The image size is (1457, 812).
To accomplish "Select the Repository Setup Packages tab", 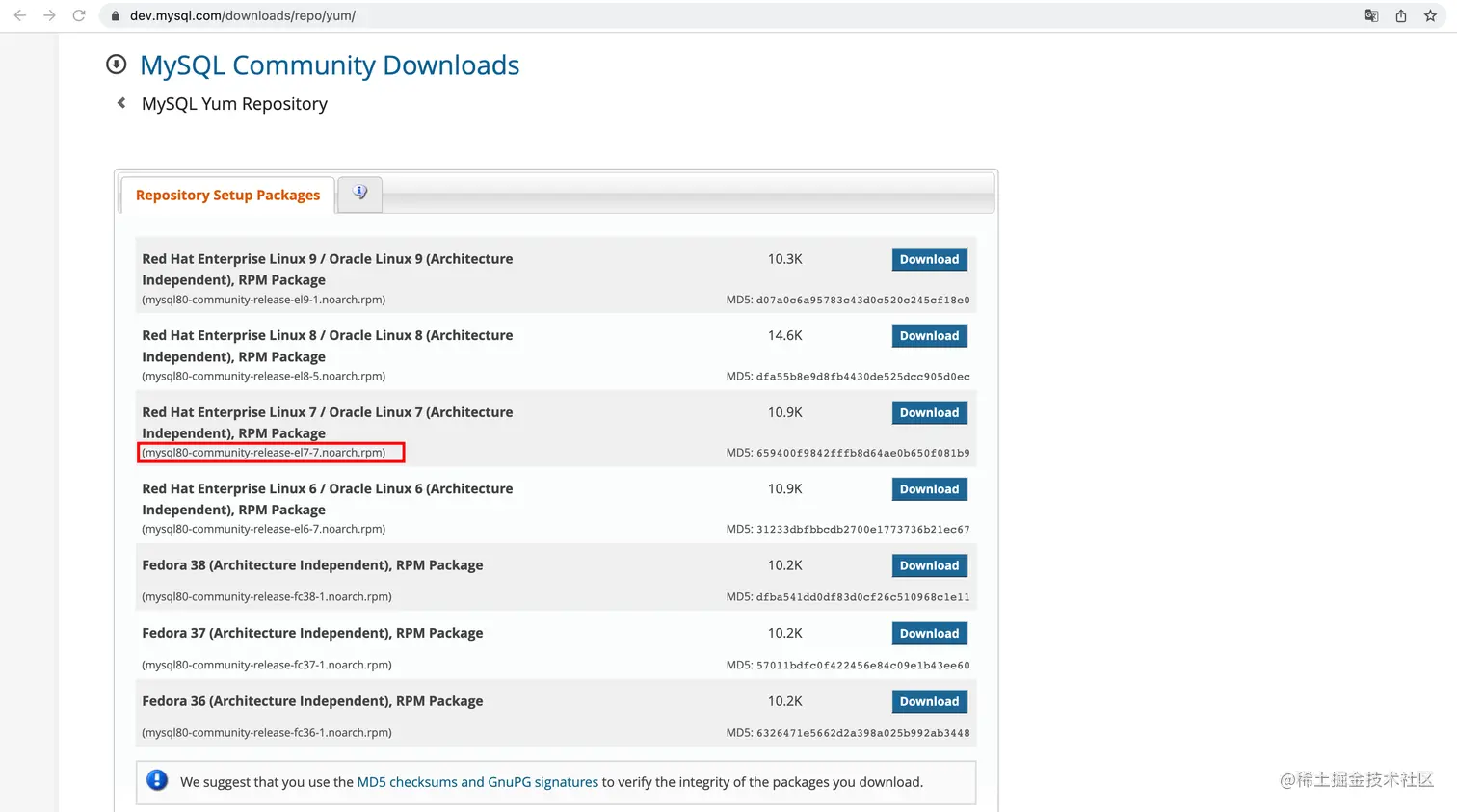I will pyautogui.click(x=228, y=195).
